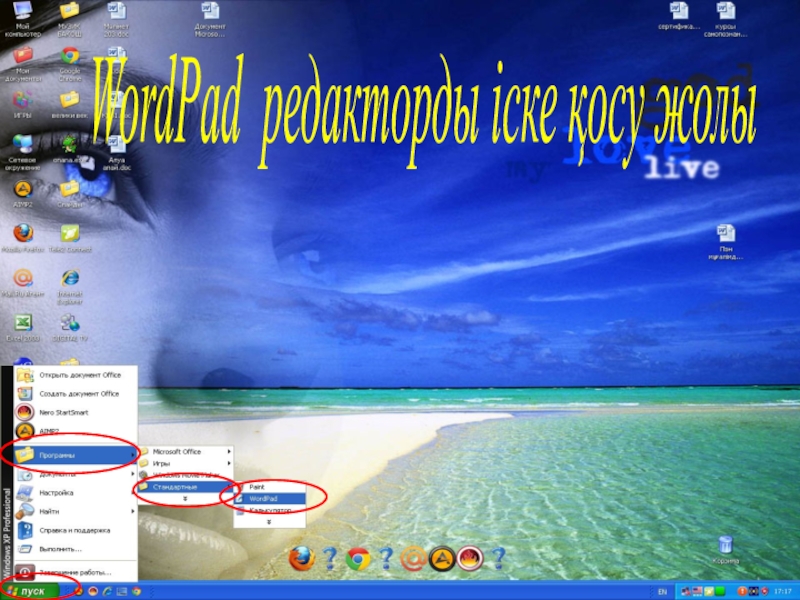Select the Документ Microso... file on desktop
The height and width of the screenshot is (600, 800).
coord(210,19)
